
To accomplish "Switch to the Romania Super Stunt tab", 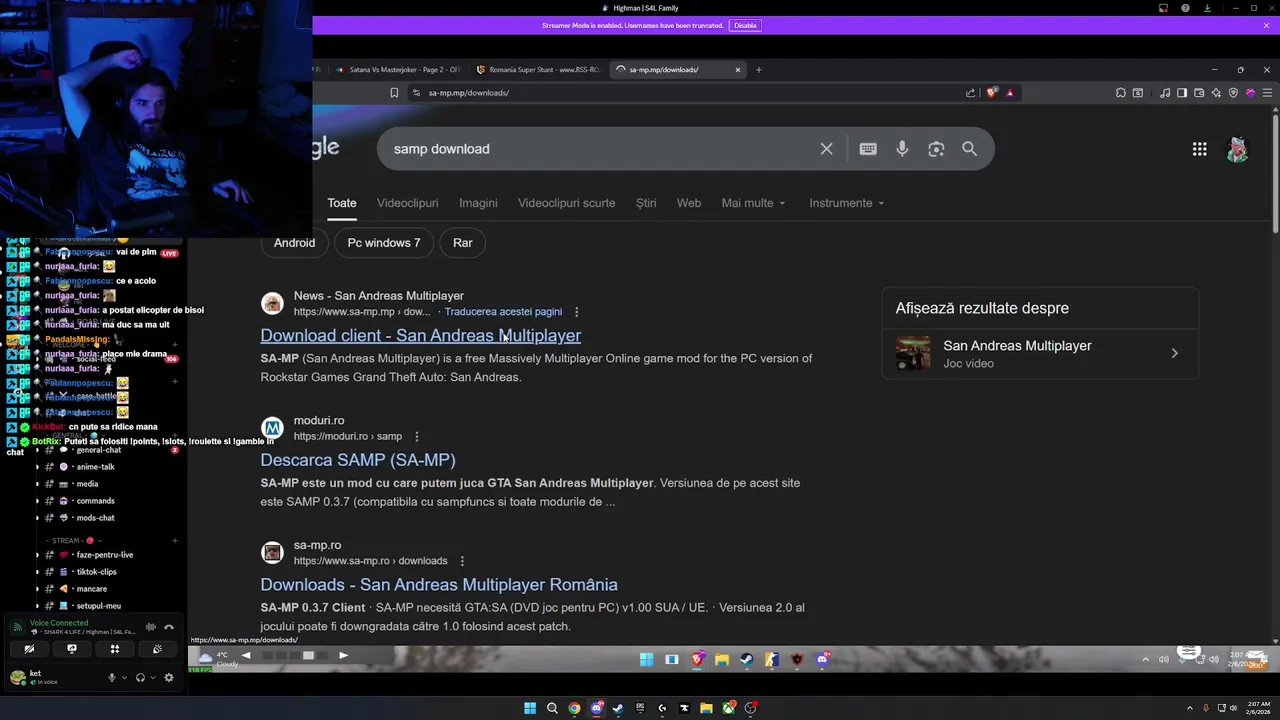I will pyautogui.click(x=538, y=70).
